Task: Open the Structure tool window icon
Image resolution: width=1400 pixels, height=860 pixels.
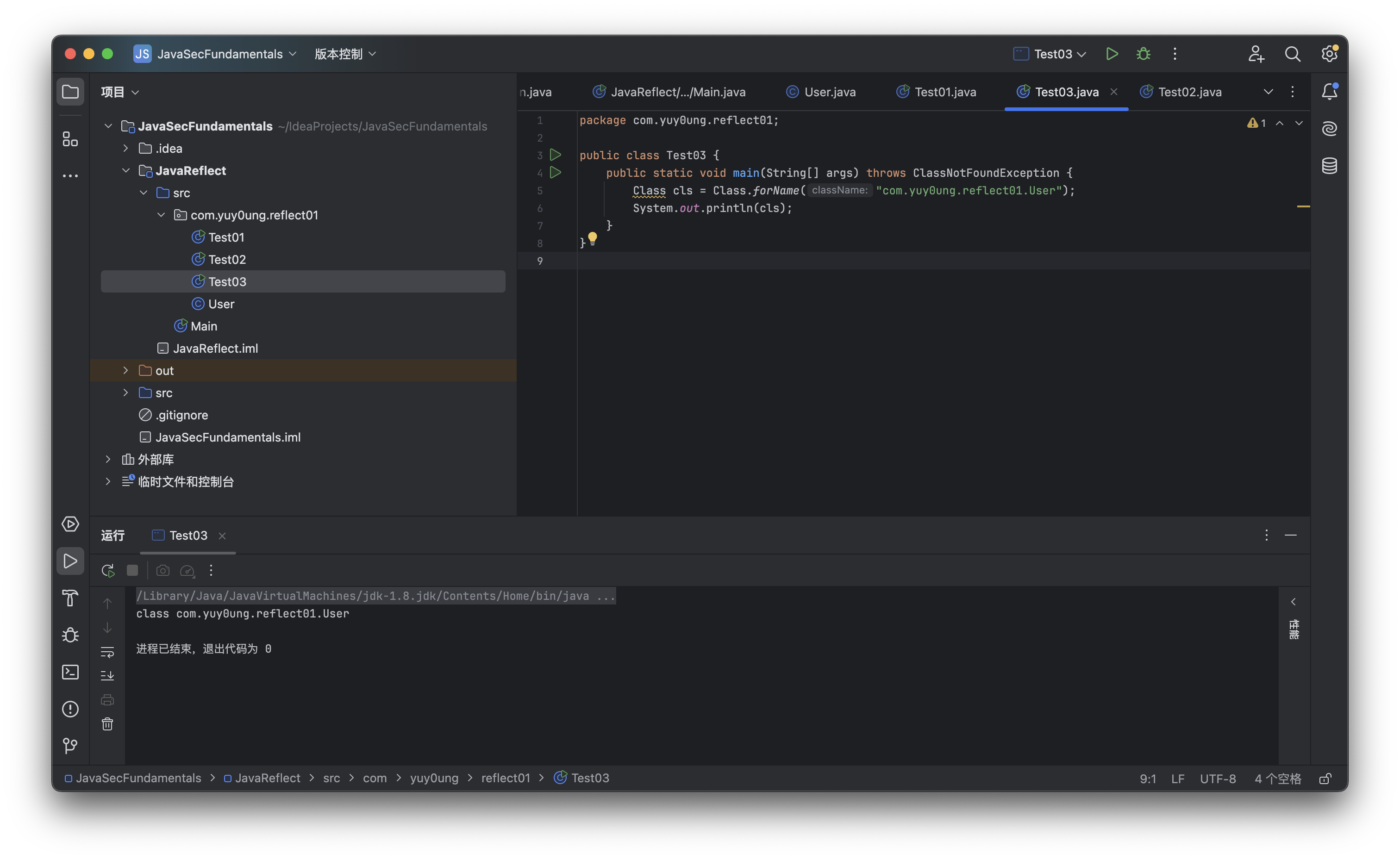Action: point(70,139)
